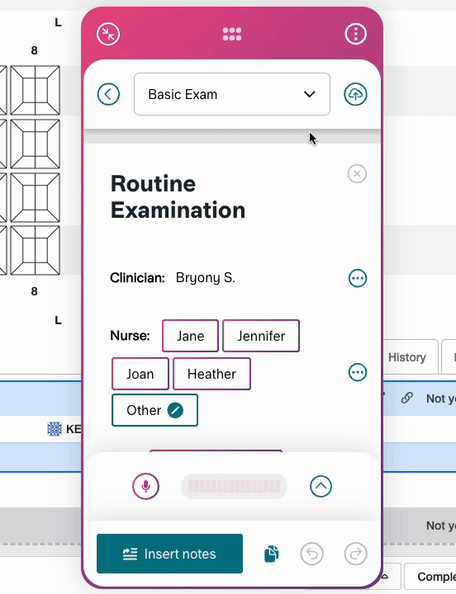The image size is (456, 594).
Task: Open the six-dot grid icon in the header
Action: (232, 34)
